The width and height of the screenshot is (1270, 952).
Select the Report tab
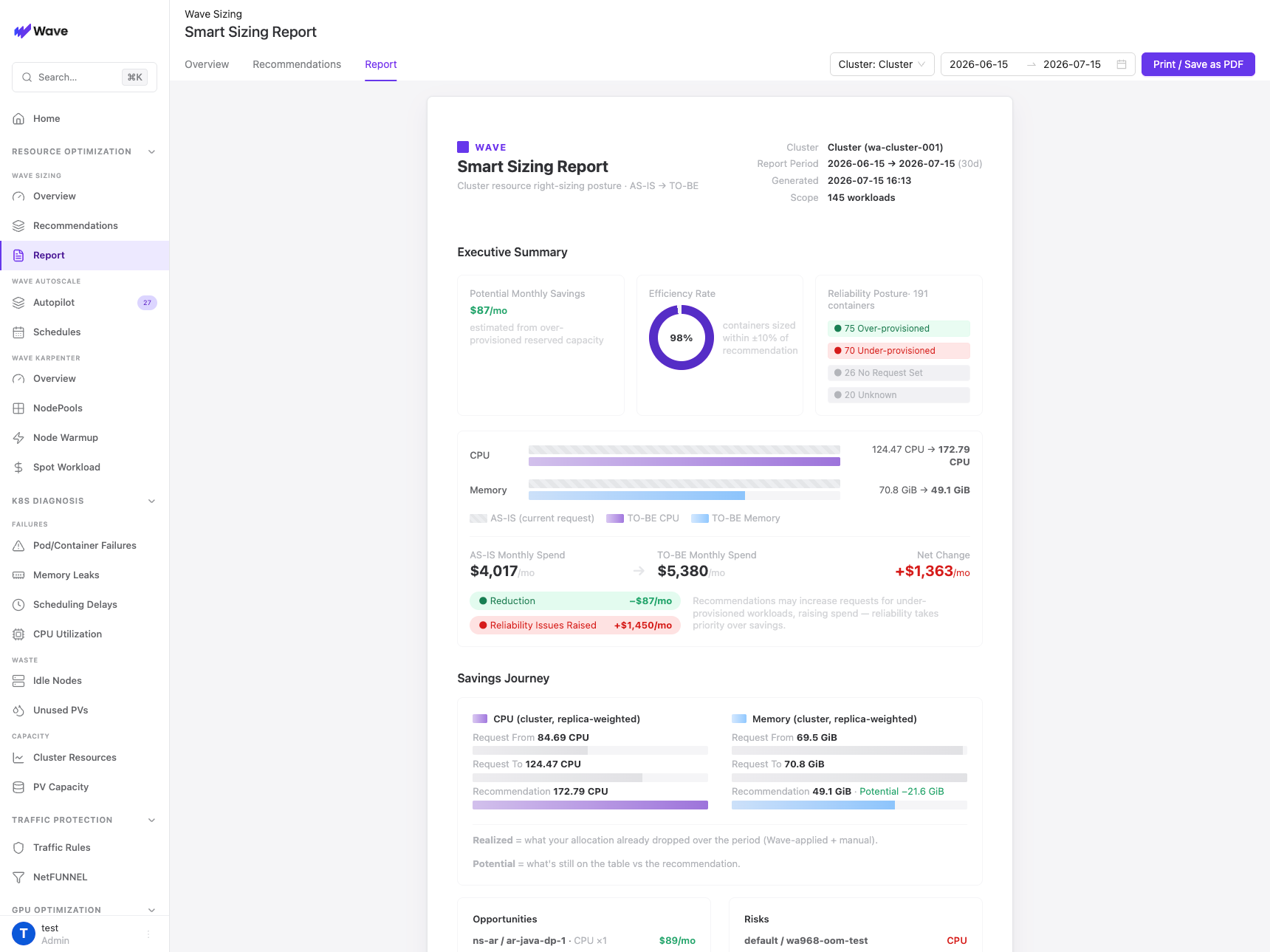381,64
